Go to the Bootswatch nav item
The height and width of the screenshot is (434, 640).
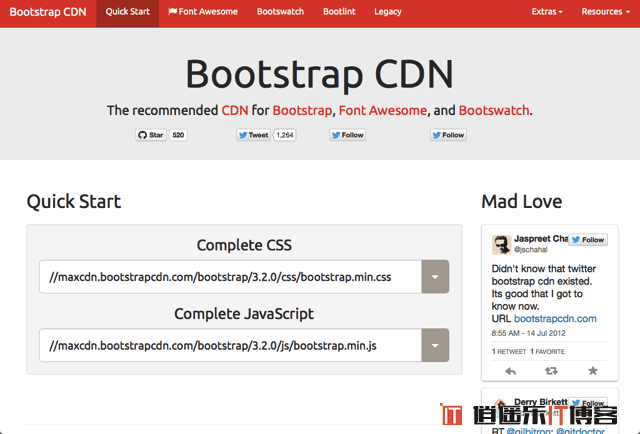point(280,12)
